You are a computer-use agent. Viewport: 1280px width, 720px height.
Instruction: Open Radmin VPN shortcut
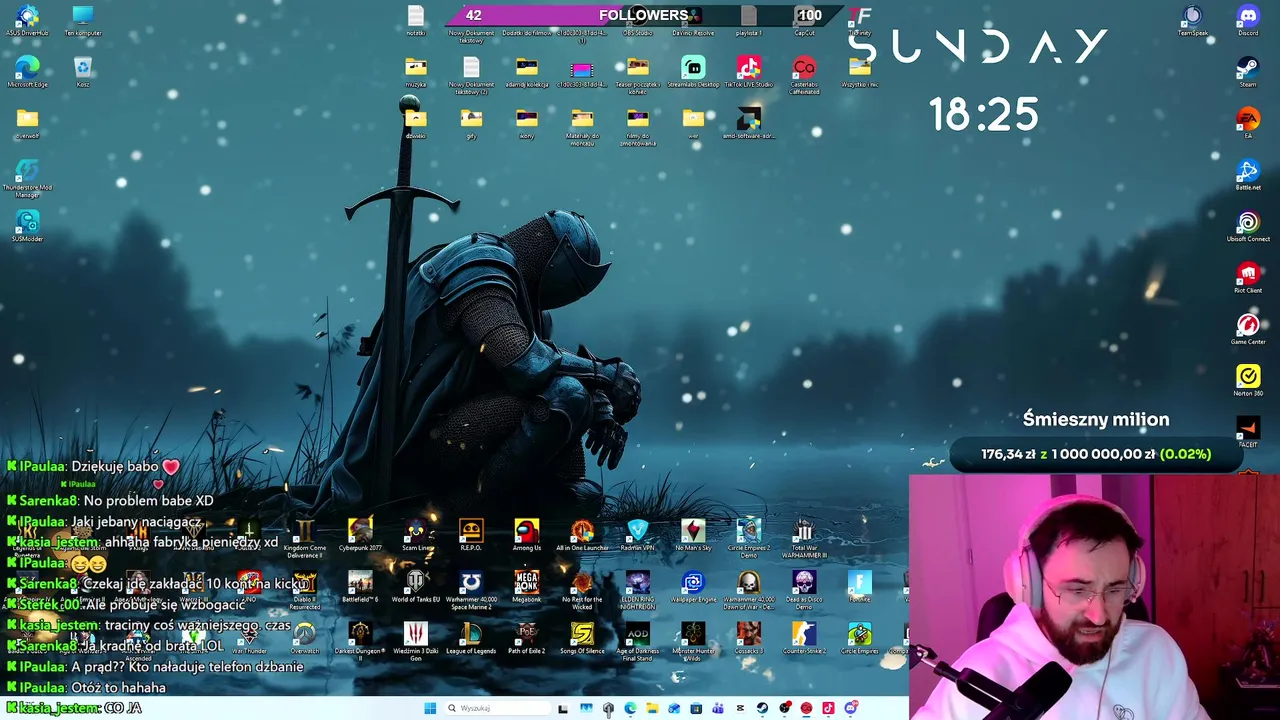638,535
